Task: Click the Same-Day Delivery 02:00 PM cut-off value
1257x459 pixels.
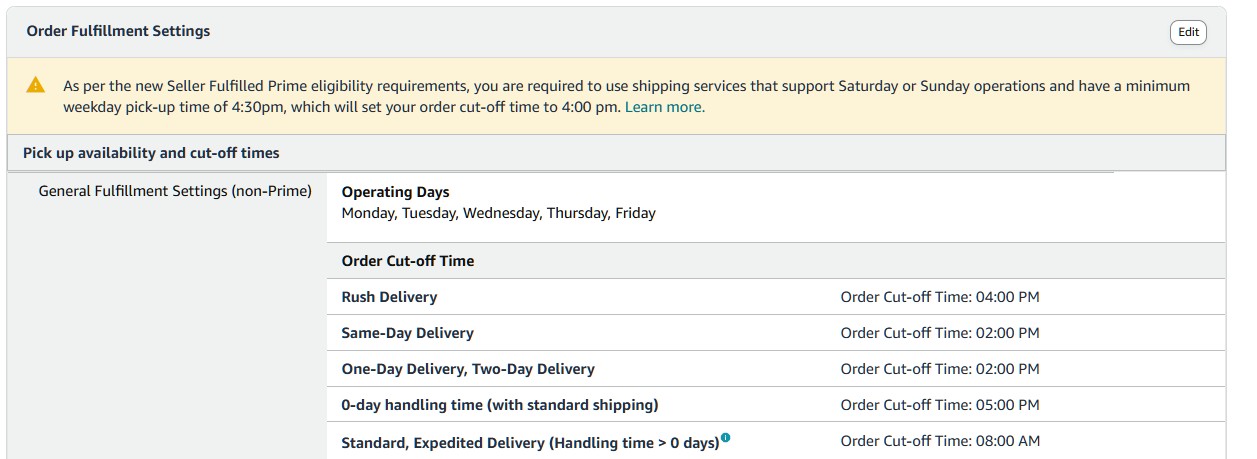Action: click(x=940, y=333)
